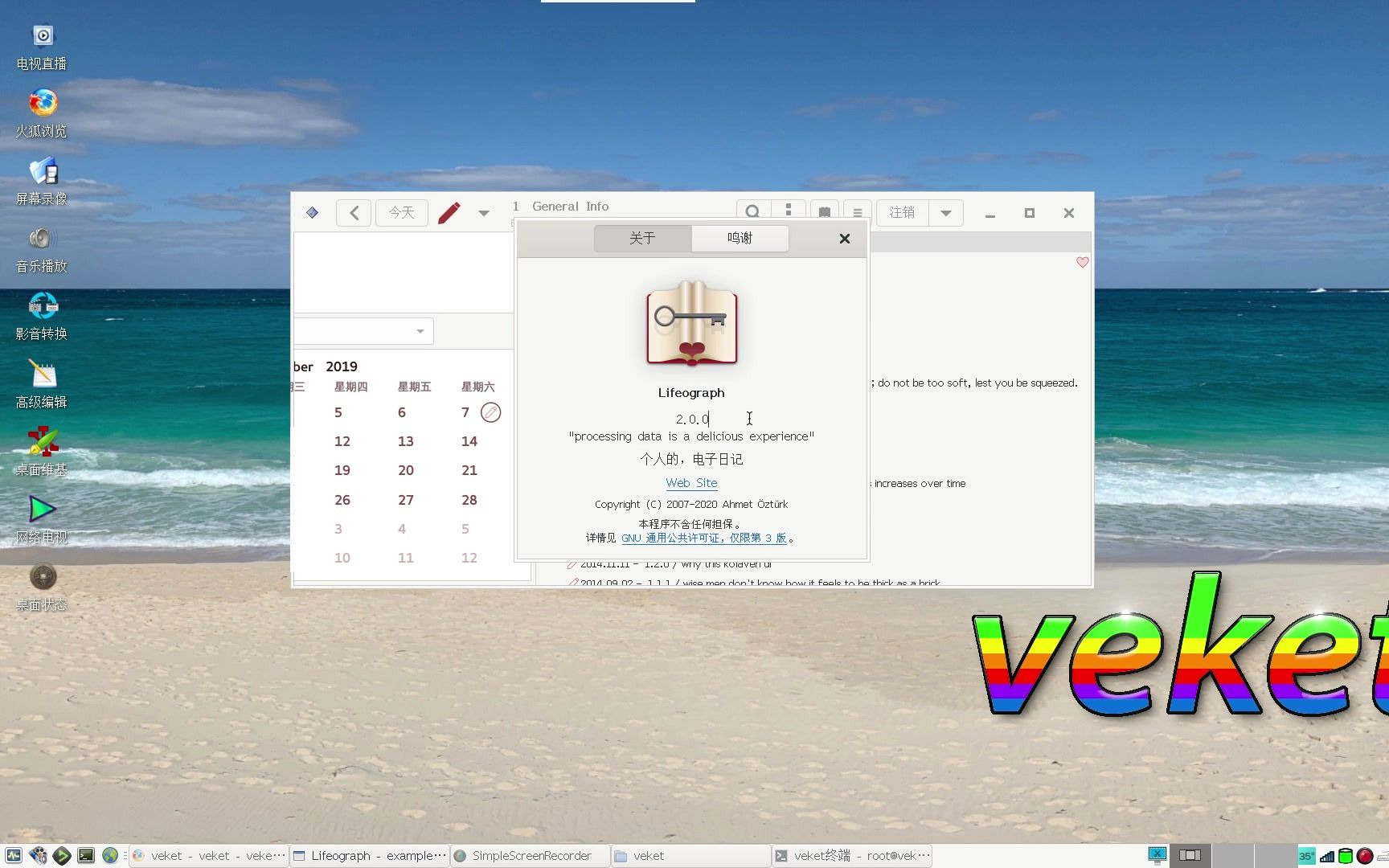Click the circled pencil marker beside day 7
Viewport: 1389px width, 868px height.
[x=490, y=412]
